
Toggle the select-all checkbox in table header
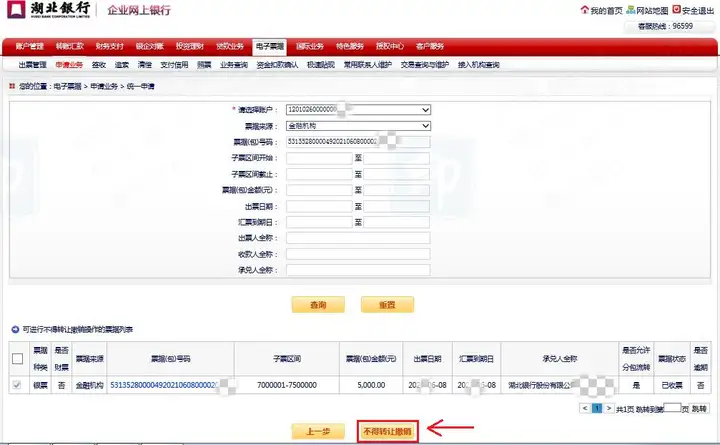click(17, 359)
